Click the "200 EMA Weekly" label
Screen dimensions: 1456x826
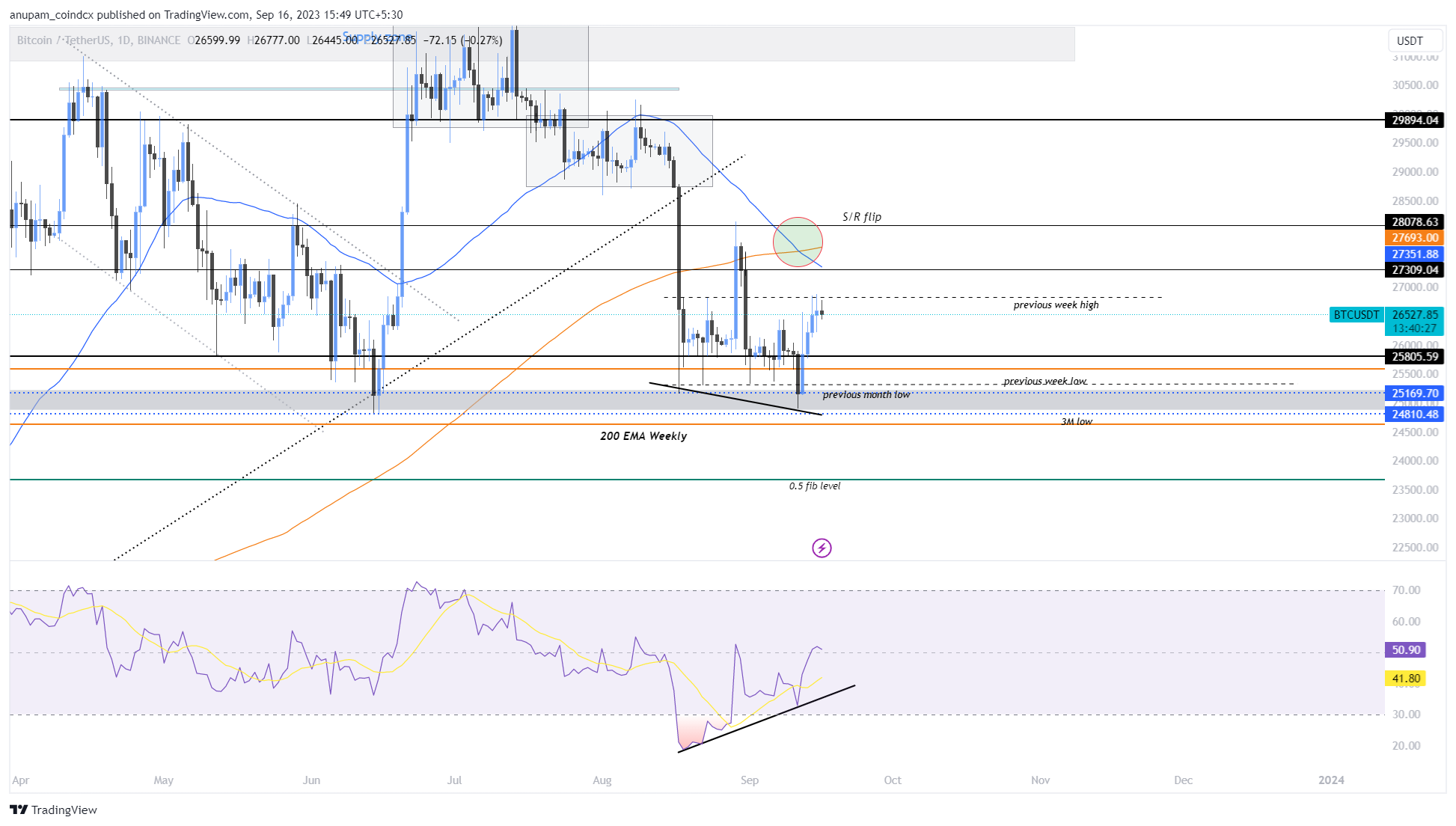(643, 436)
